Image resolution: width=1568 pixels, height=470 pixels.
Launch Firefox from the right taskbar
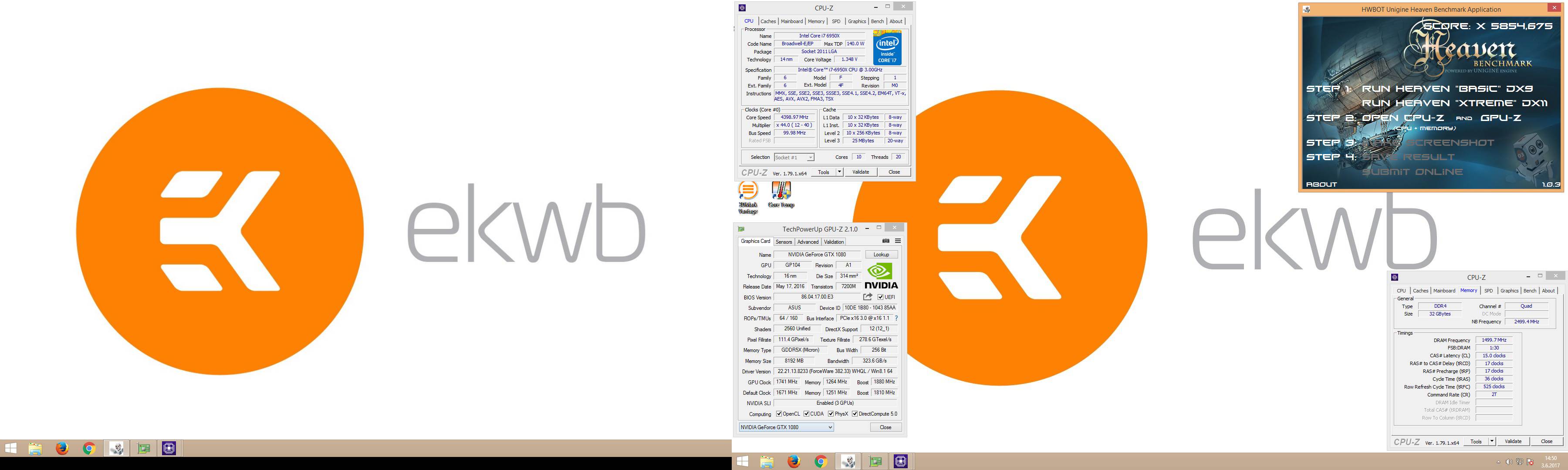click(793, 461)
